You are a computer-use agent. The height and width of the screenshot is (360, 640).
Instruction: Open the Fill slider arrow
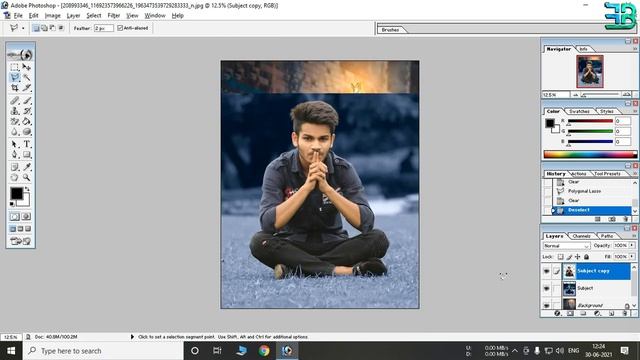632,256
